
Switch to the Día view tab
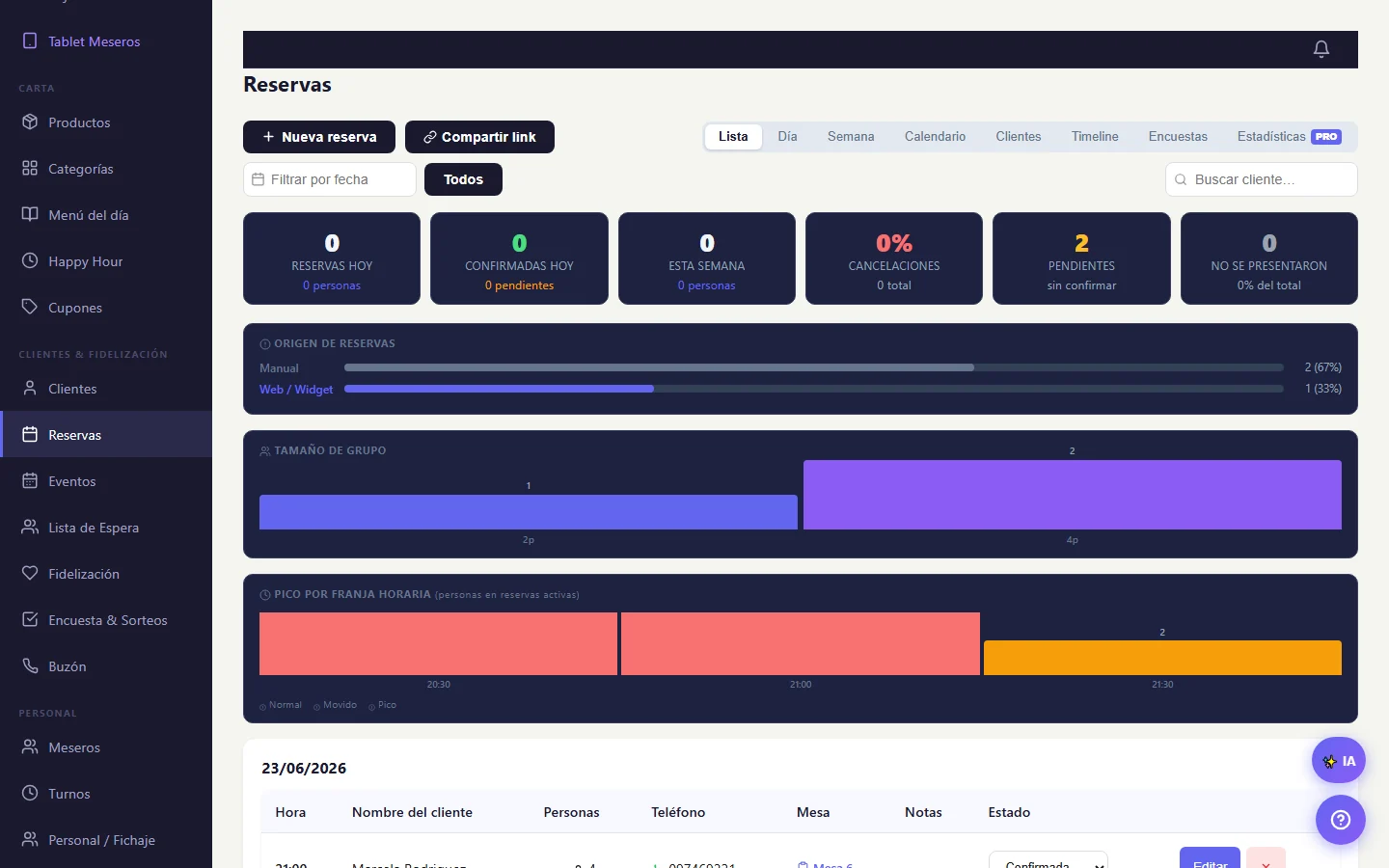click(787, 137)
